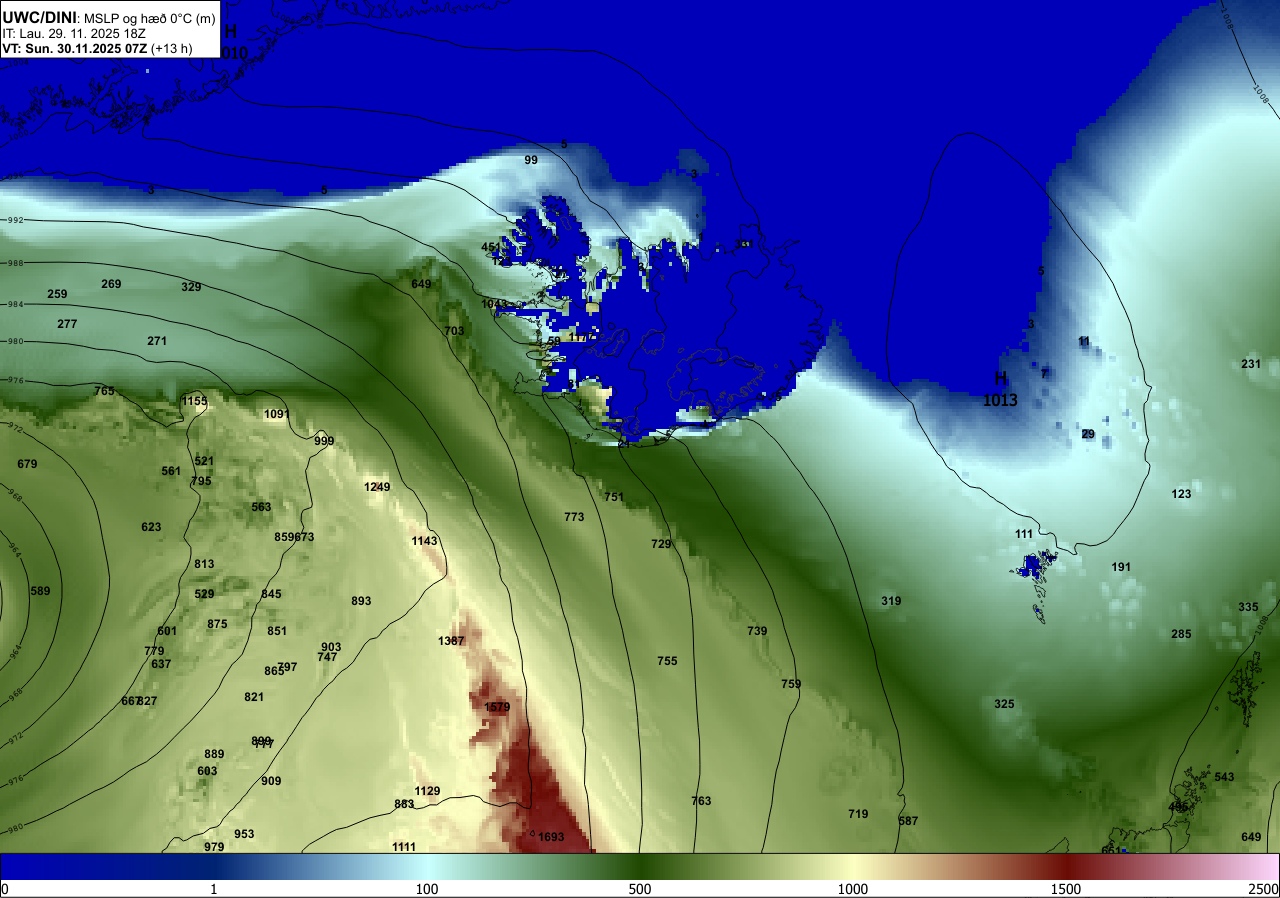Click the 1579 freezing-level height value
This screenshot has width=1280, height=898.
pos(497,707)
